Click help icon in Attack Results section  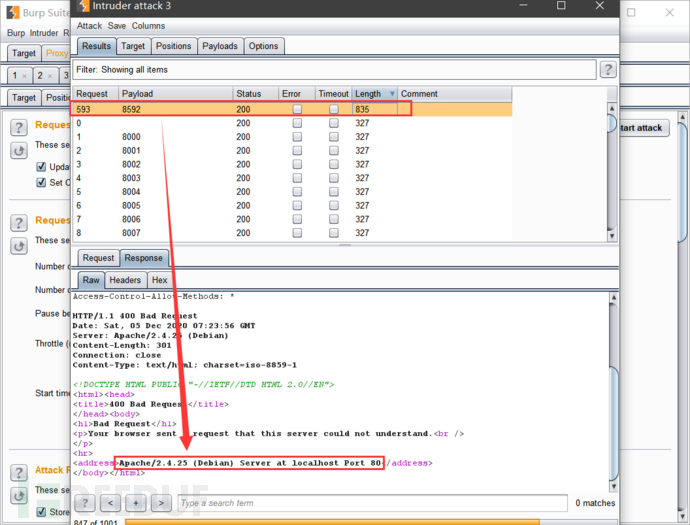pos(19,470)
